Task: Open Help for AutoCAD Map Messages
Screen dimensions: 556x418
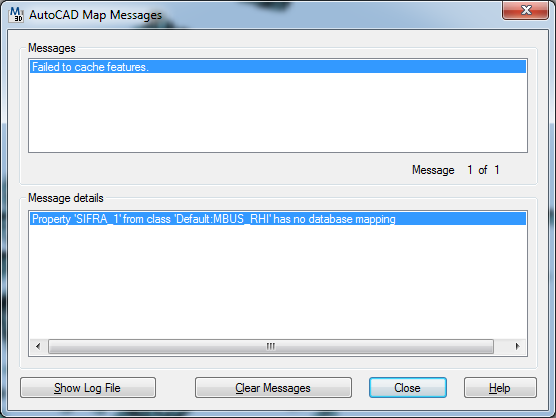Action: click(x=500, y=388)
